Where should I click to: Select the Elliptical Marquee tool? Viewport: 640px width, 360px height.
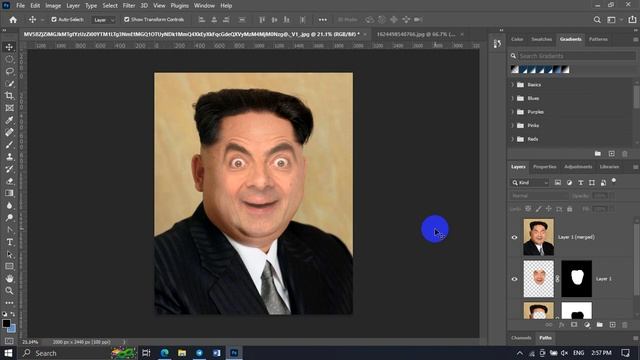coord(9,59)
